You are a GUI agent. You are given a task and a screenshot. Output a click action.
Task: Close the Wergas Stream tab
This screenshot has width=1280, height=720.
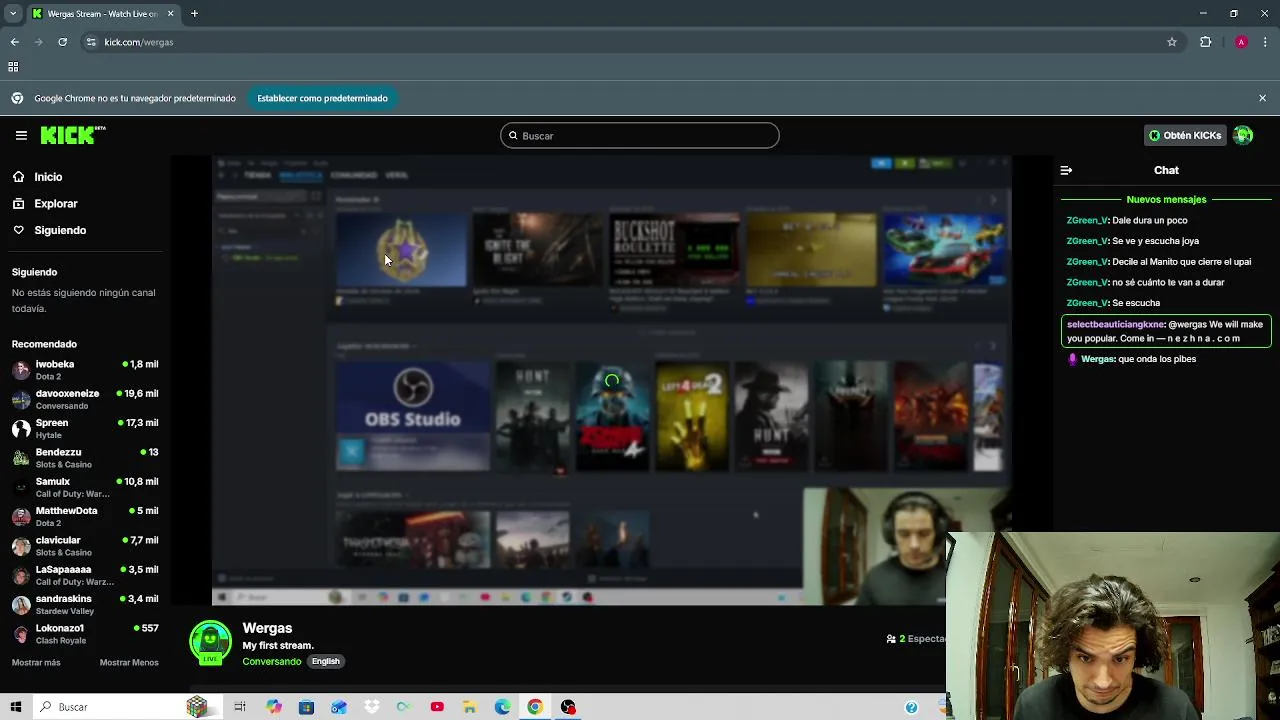pyautogui.click(x=170, y=14)
